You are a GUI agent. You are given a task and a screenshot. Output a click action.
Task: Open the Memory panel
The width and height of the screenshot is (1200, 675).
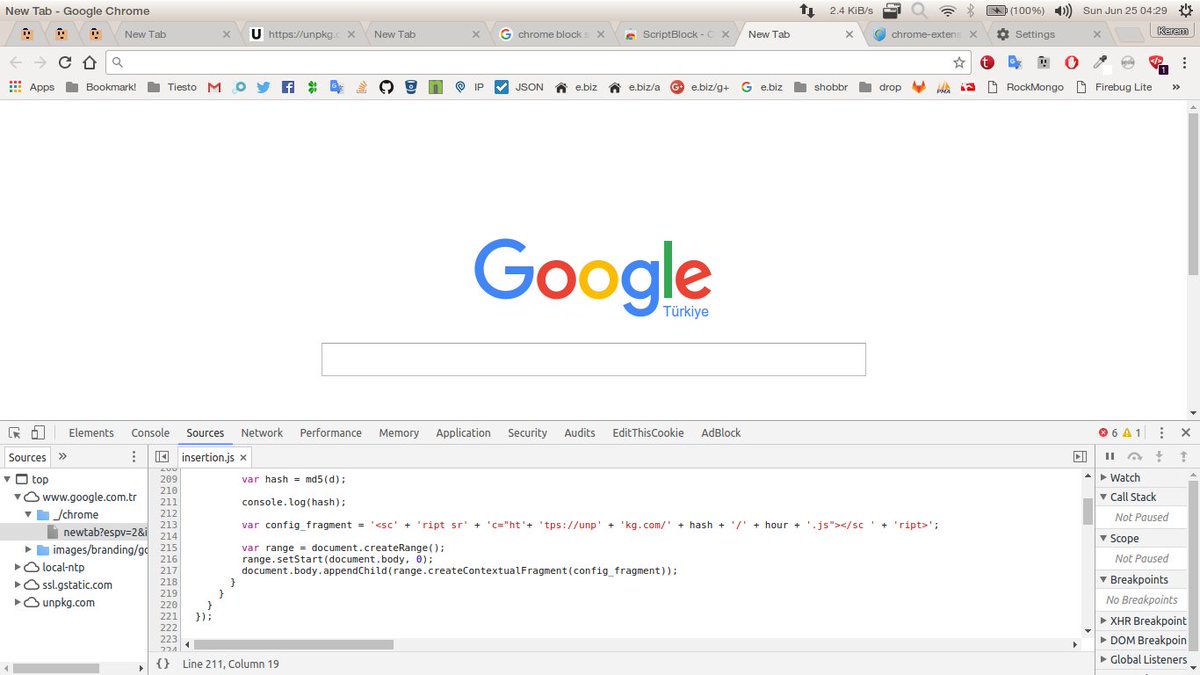point(399,433)
